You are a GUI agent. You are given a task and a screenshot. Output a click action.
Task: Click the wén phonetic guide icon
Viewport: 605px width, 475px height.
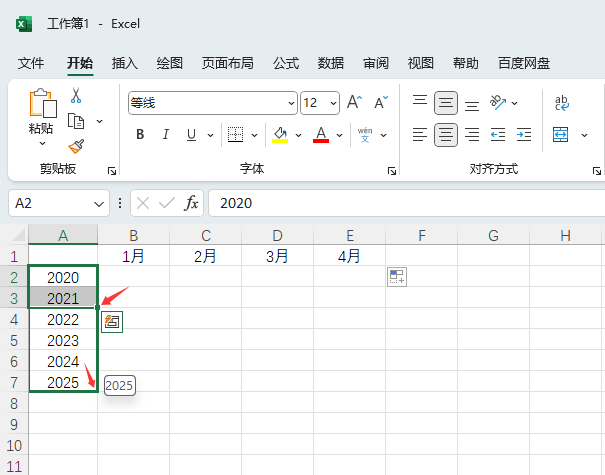[x=365, y=135]
